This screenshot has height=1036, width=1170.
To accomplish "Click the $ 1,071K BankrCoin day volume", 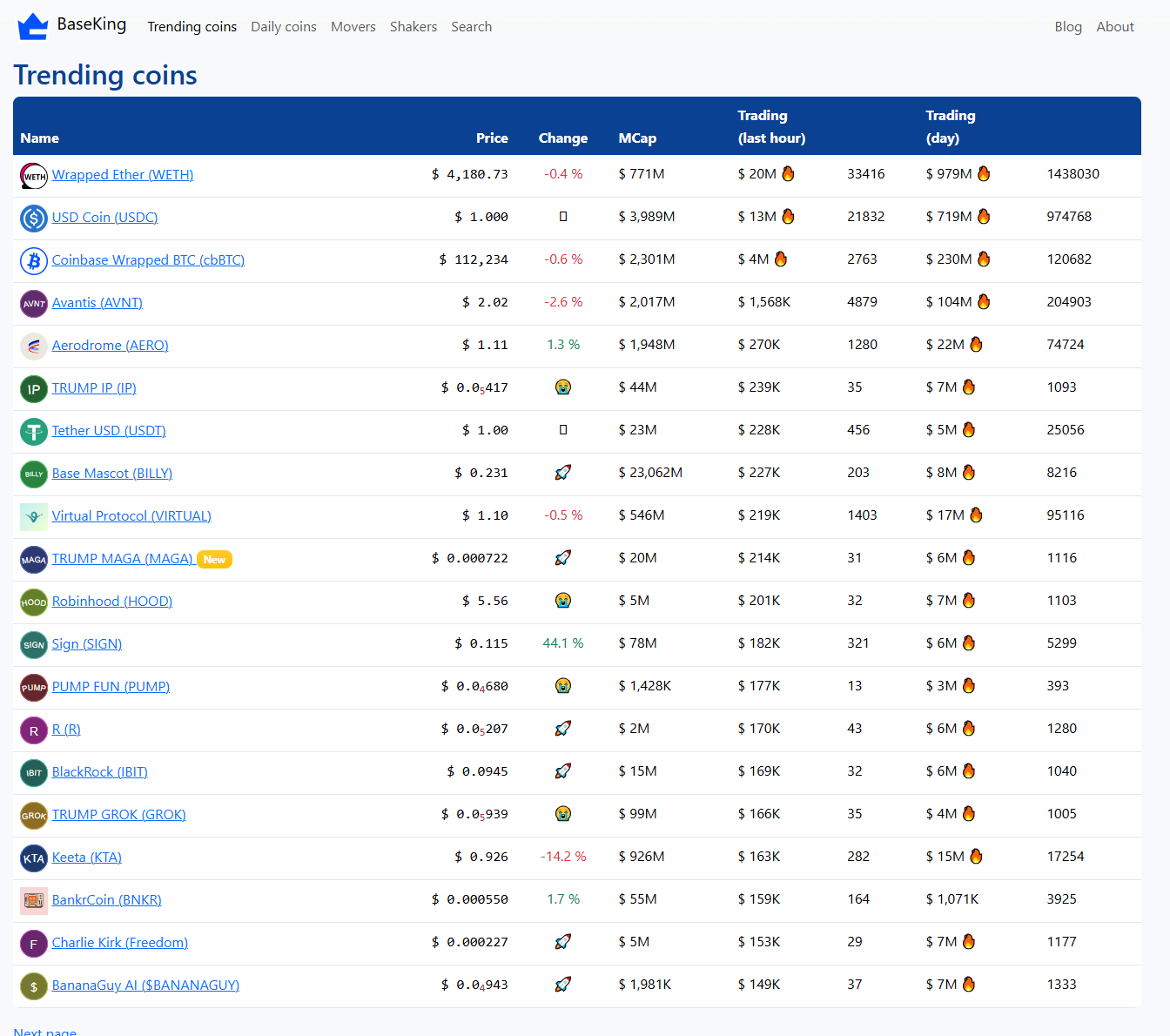I will (x=952, y=899).
